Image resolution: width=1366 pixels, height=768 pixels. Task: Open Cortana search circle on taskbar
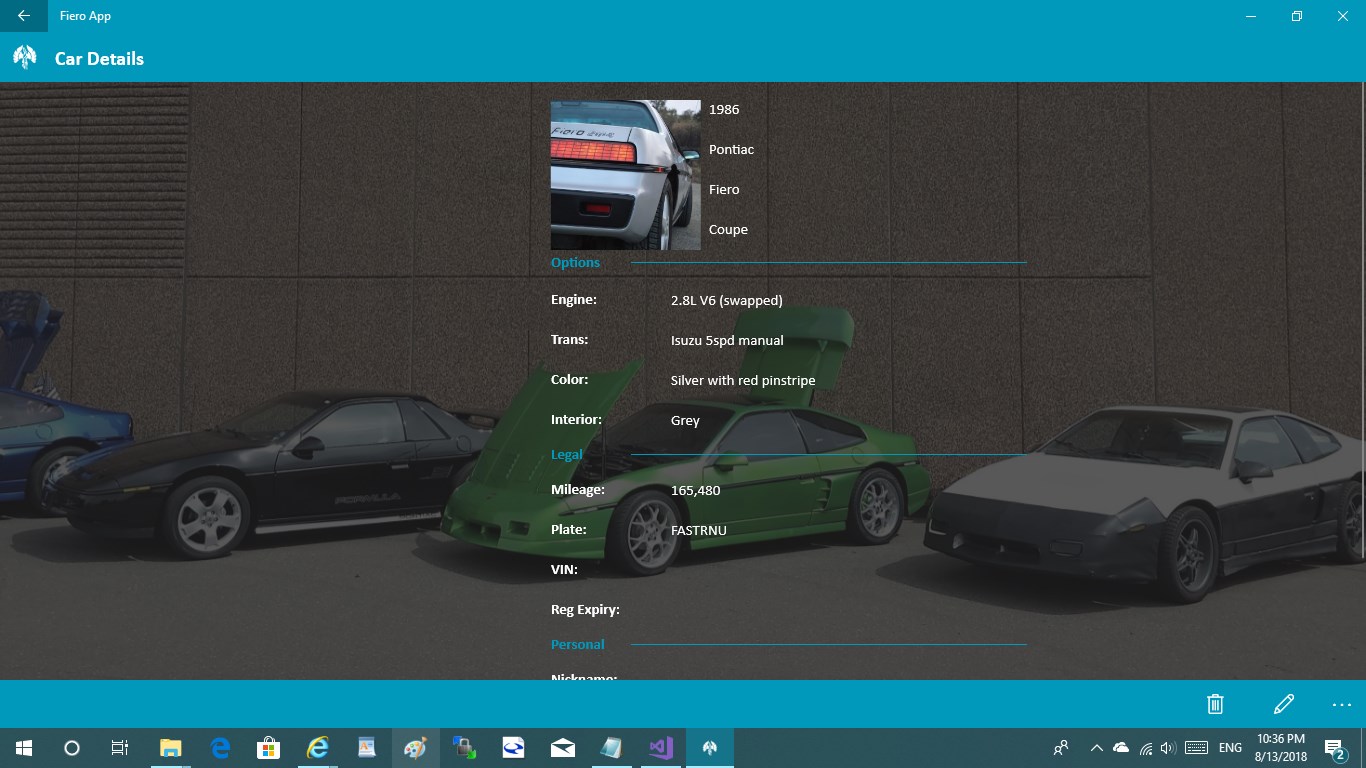click(72, 748)
